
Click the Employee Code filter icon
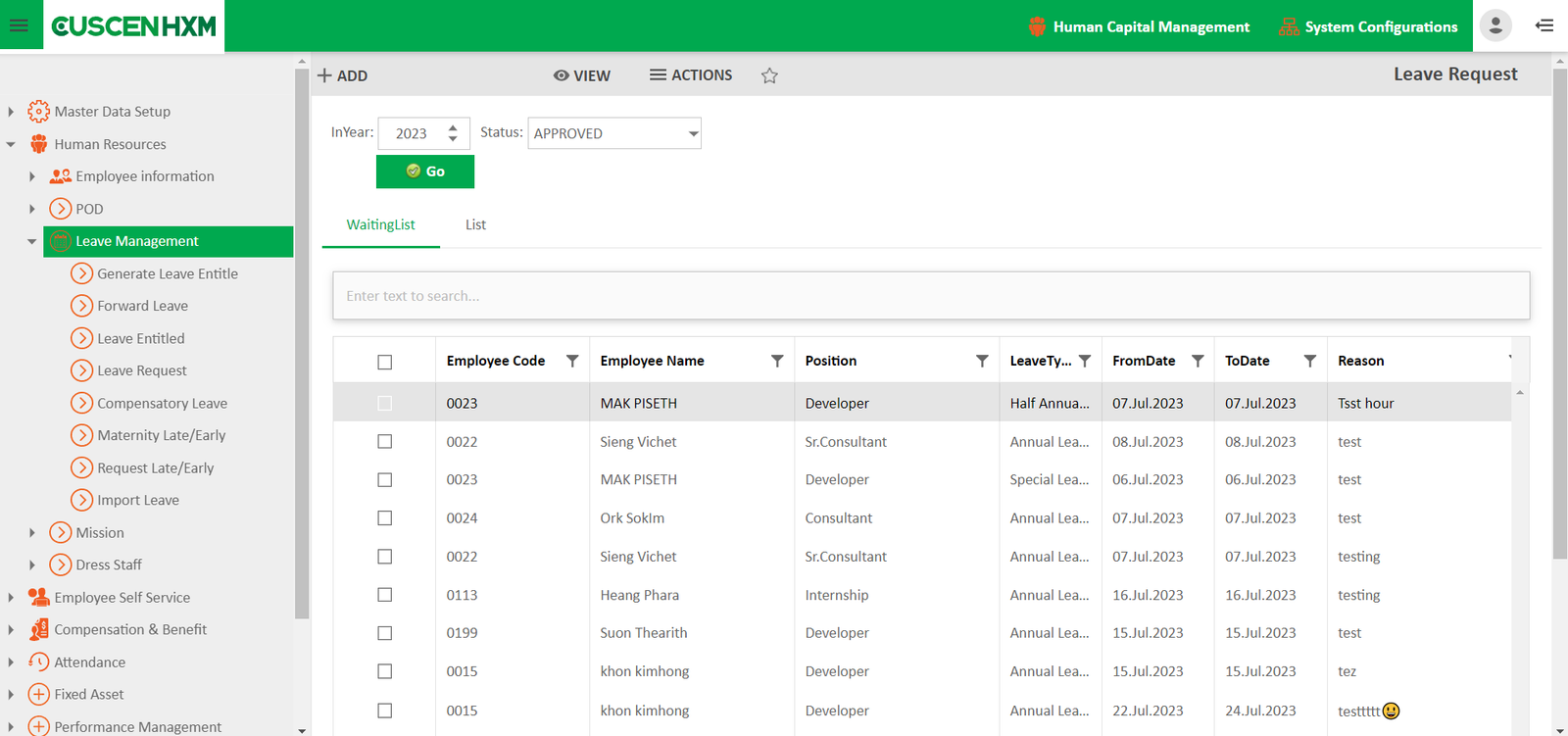572,361
